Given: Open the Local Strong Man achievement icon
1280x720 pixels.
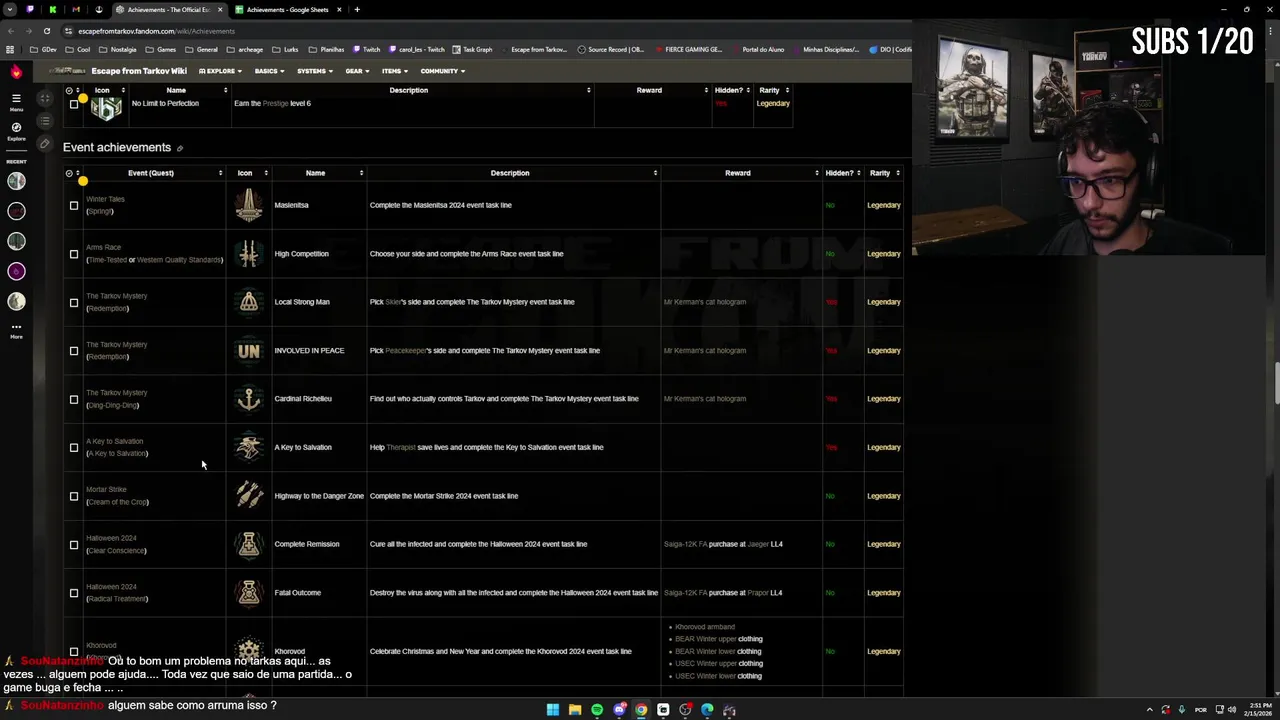Looking at the screenshot, I should (249, 302).
